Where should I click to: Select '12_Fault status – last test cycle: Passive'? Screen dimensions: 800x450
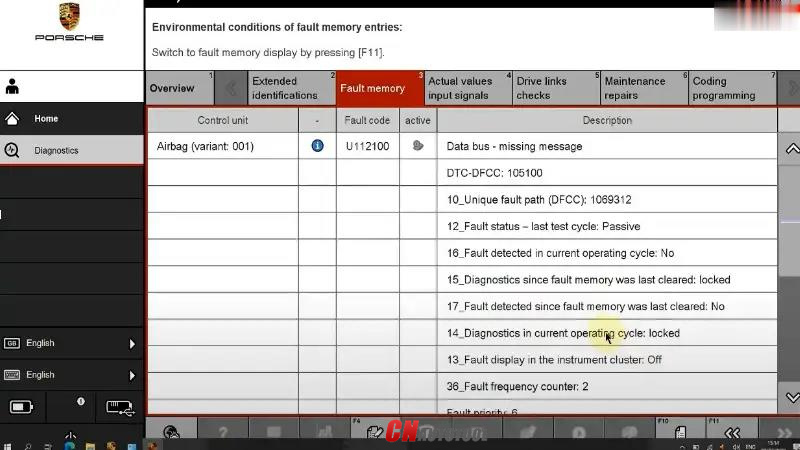point(607,227)
